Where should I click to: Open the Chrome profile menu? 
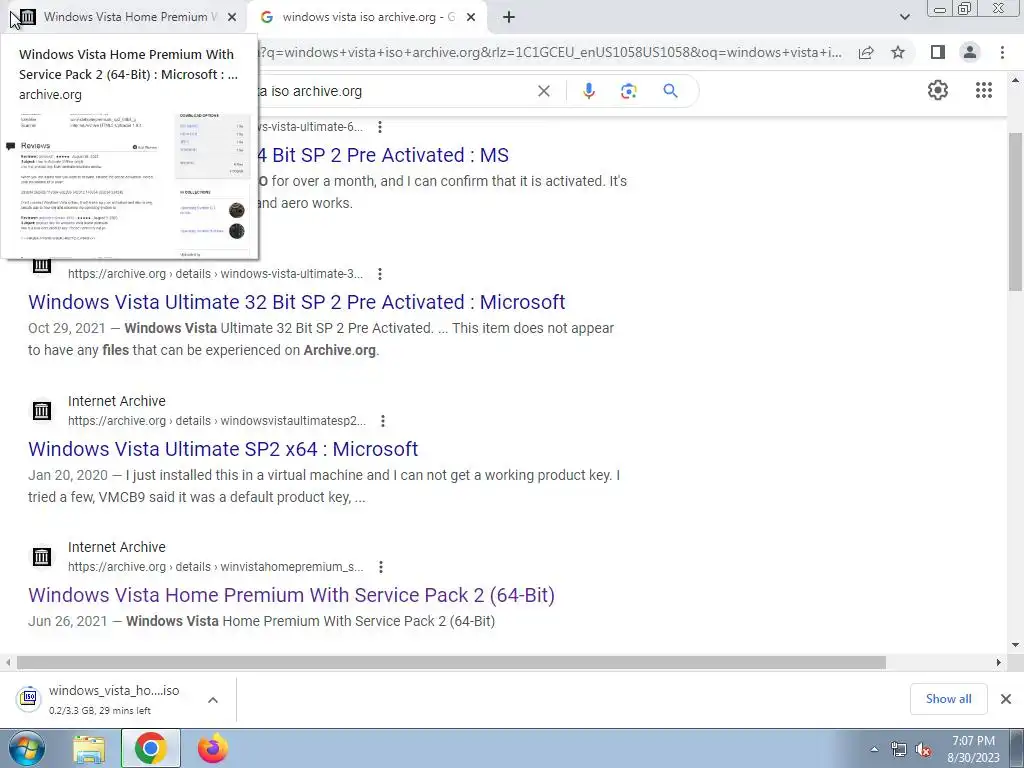pos(970,52)
